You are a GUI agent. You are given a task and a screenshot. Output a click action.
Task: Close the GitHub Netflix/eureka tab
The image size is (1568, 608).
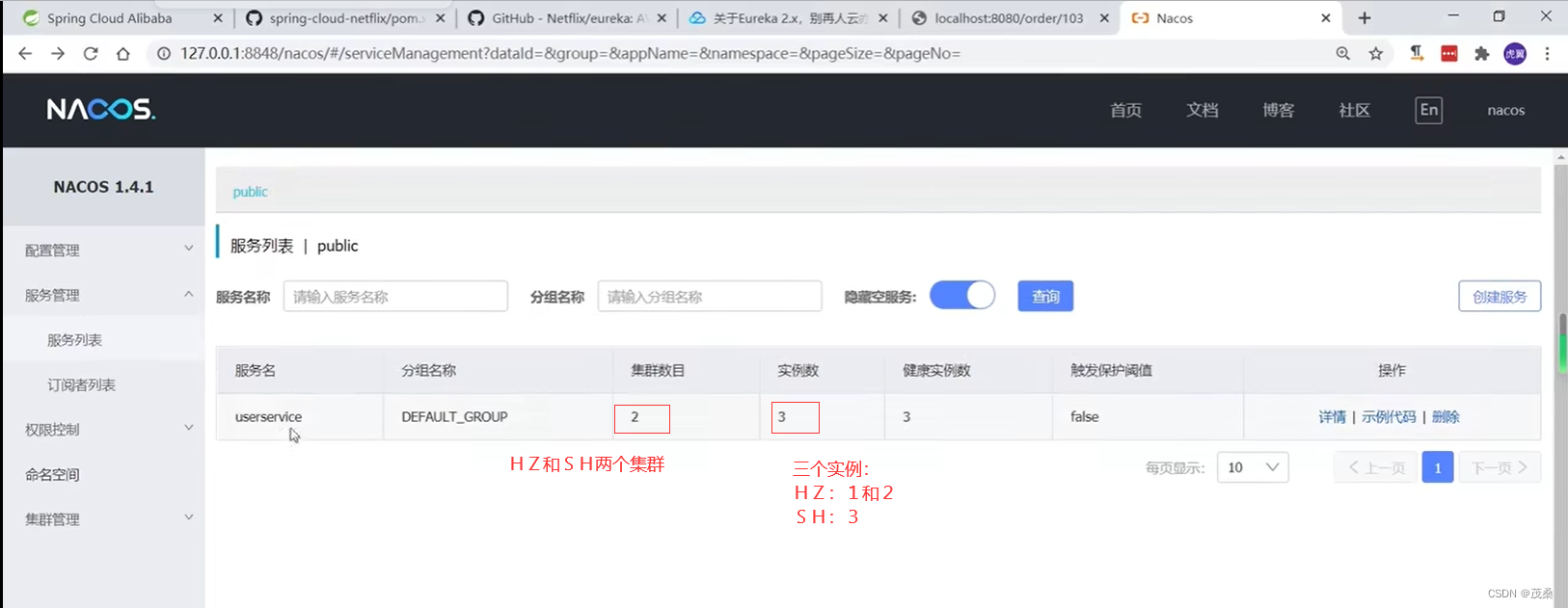click(x=661, y=18)
